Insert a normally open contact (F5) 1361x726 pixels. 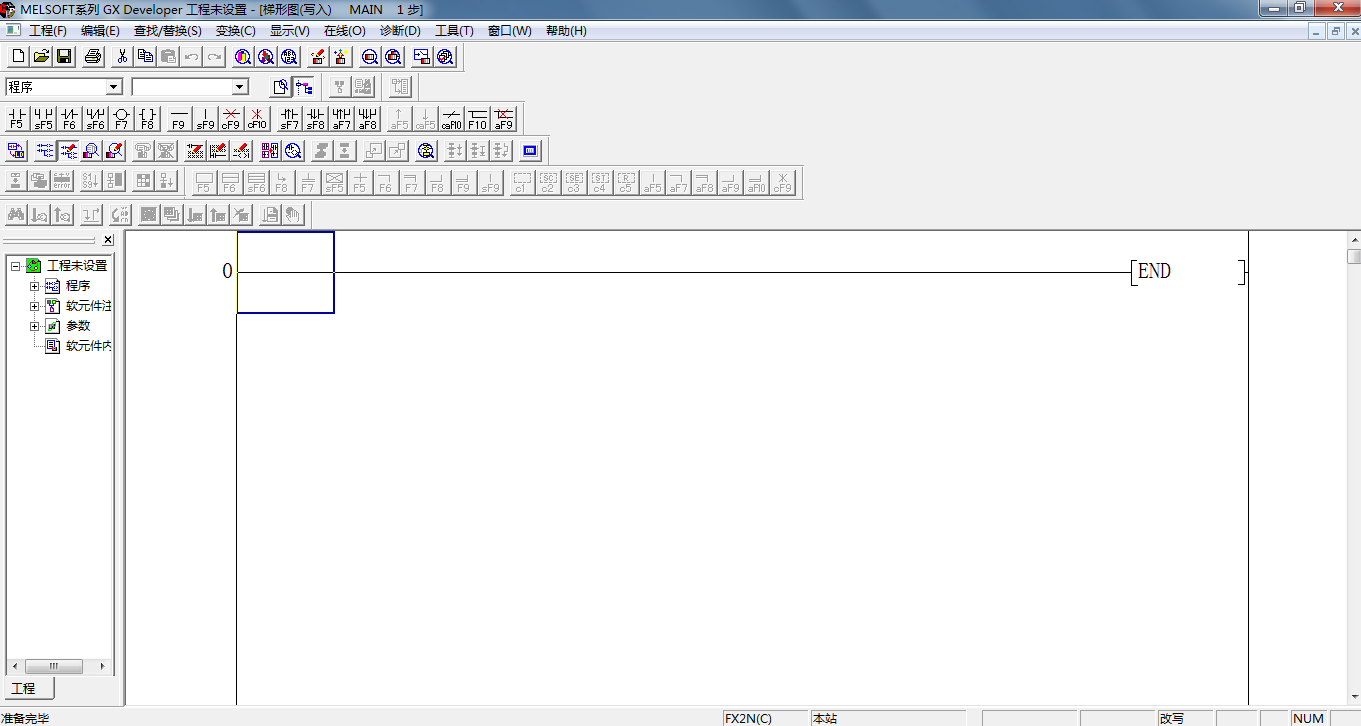[16, 119]
